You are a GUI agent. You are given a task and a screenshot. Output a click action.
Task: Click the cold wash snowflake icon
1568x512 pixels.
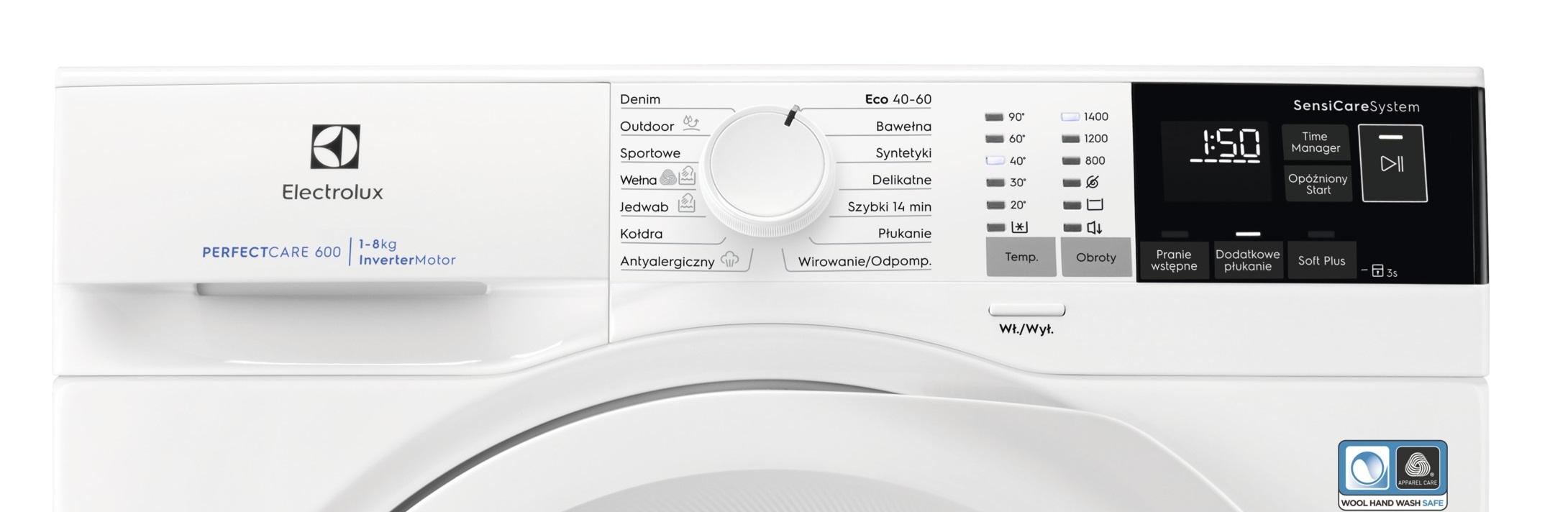1019,227
